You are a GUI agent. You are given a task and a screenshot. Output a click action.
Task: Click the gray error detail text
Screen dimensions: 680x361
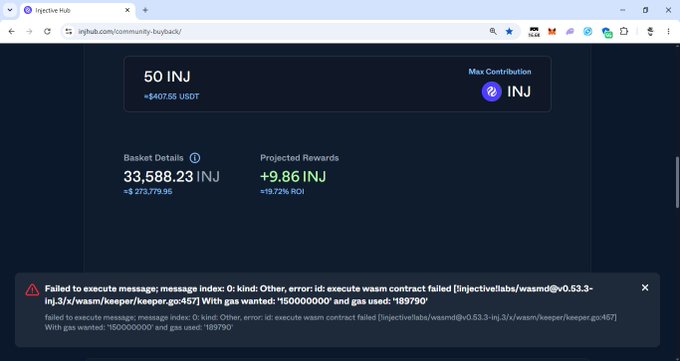click(330, 322)
